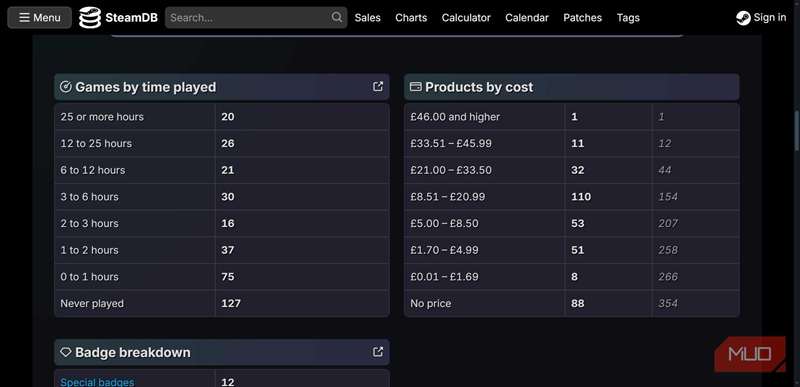The width and height of the screenshot is (800, 387).
Task: Click the value 20 for 25 or more hours
Action: (228, 117)
